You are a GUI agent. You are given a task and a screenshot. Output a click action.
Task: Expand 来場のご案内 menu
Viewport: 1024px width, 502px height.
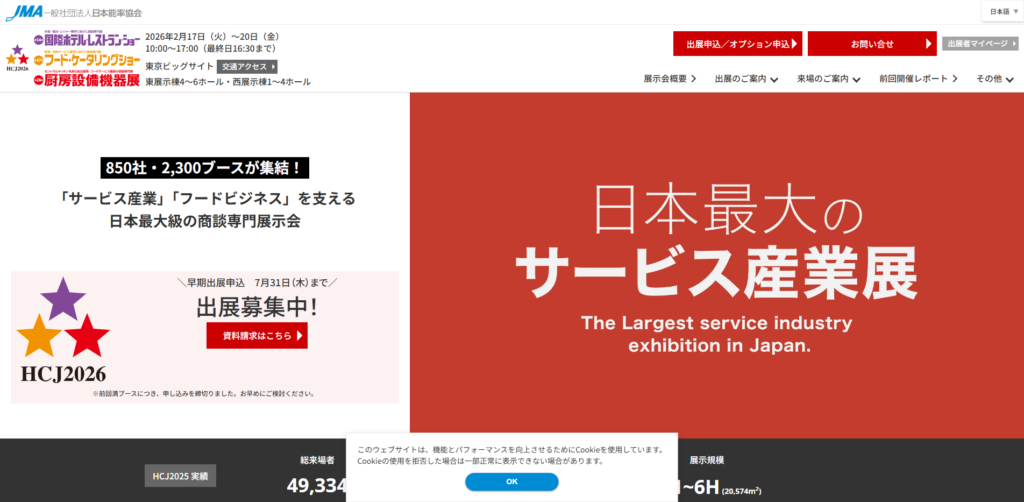[828, 79]
